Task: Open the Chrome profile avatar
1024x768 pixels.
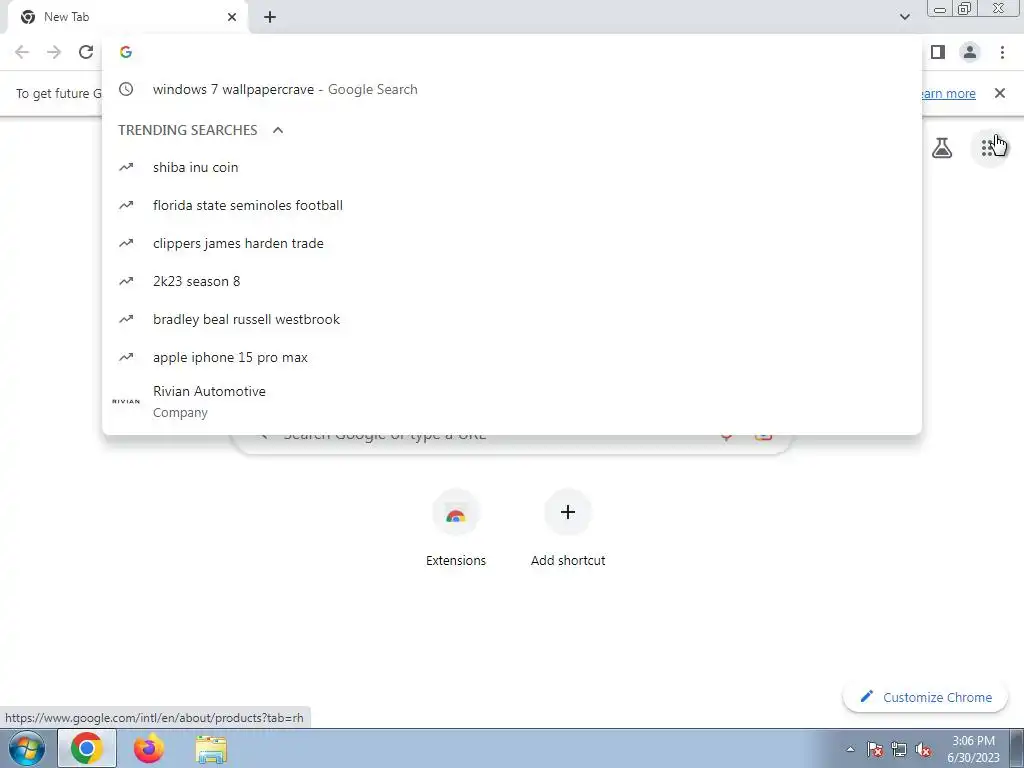Action: pyautogui.click(x=970, y=52)
